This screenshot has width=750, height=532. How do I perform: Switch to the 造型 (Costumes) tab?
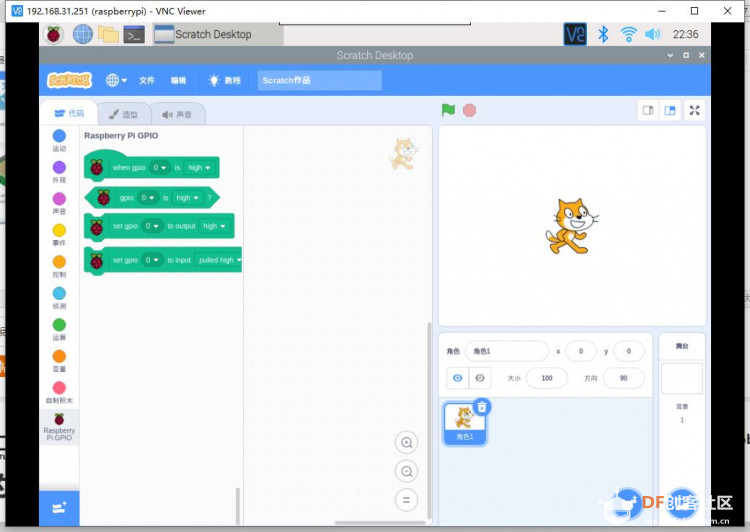tap(123, 114)
